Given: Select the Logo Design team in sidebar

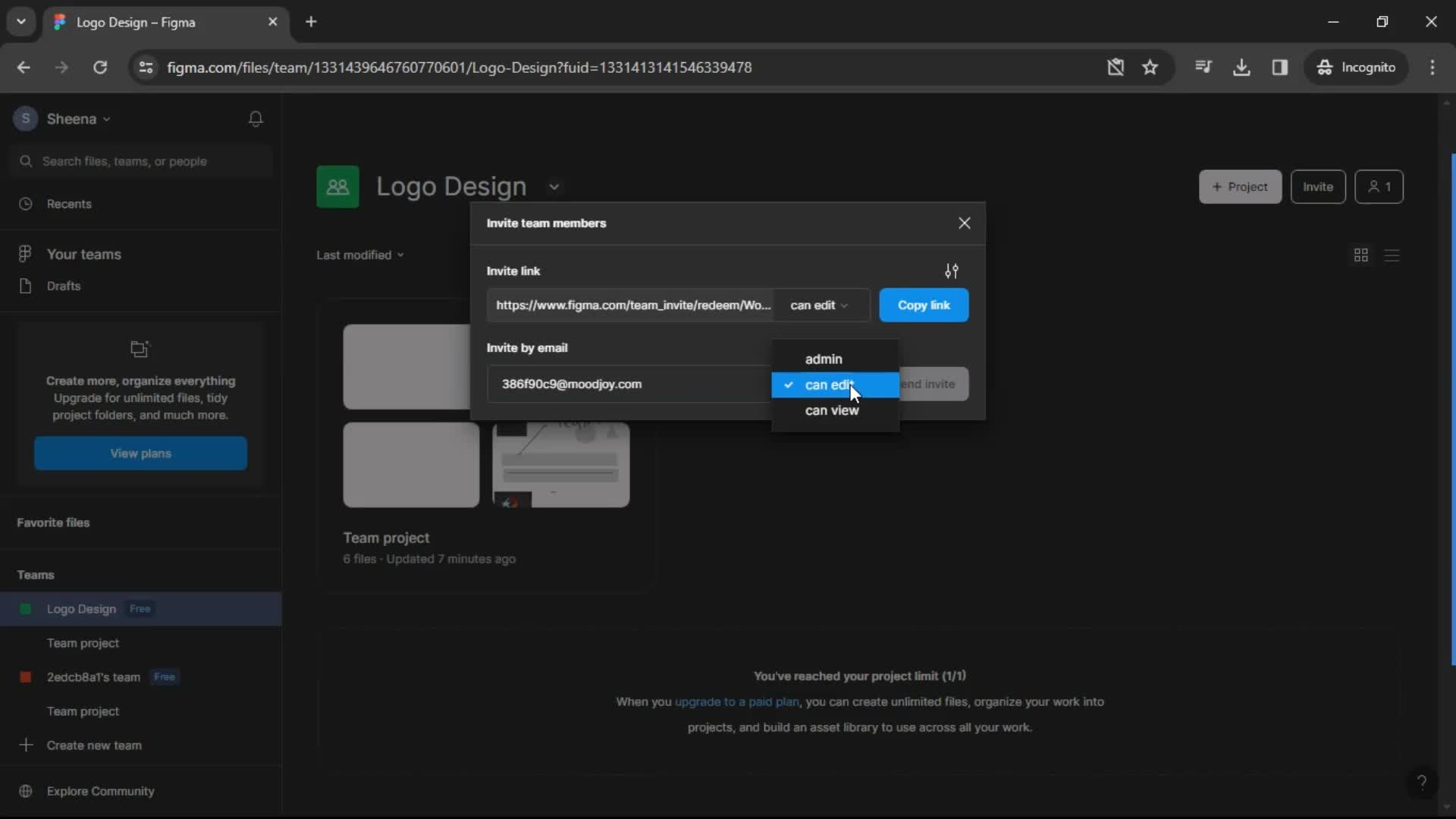Looking at the screenshot, I should pyautogui.click(x=141, y=609).
